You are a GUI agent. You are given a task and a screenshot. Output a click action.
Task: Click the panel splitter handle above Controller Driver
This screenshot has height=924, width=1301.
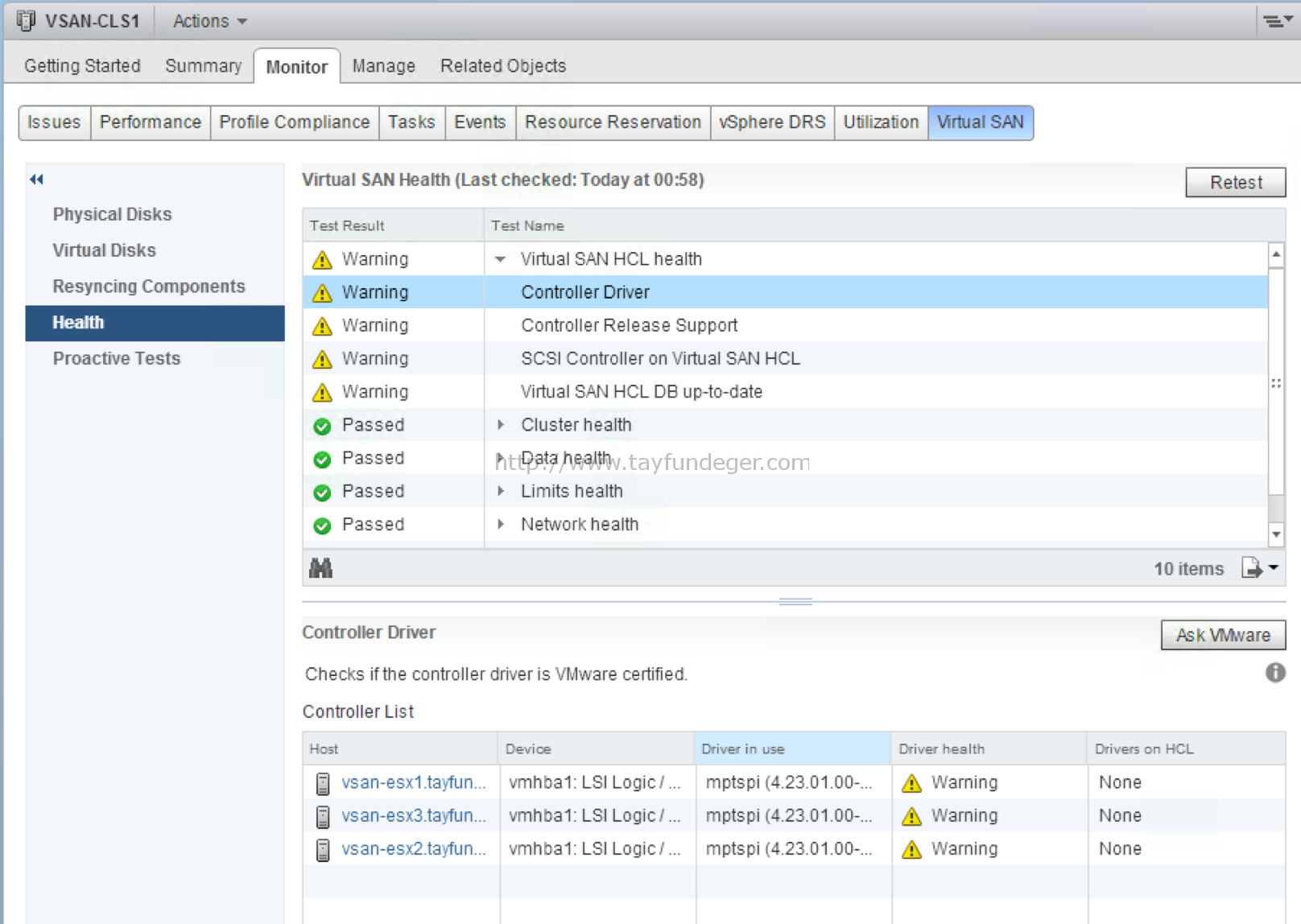[x=795, y=601]
